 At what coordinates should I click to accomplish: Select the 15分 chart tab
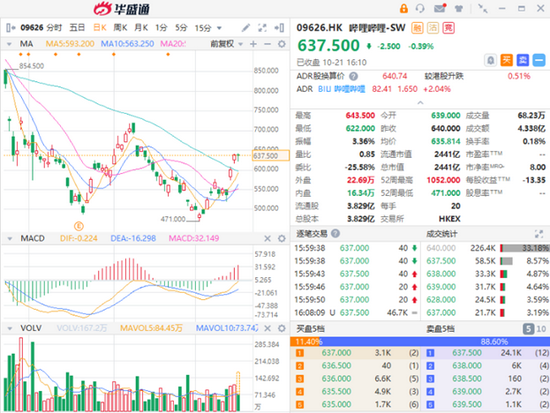click(x=203, y=28)
